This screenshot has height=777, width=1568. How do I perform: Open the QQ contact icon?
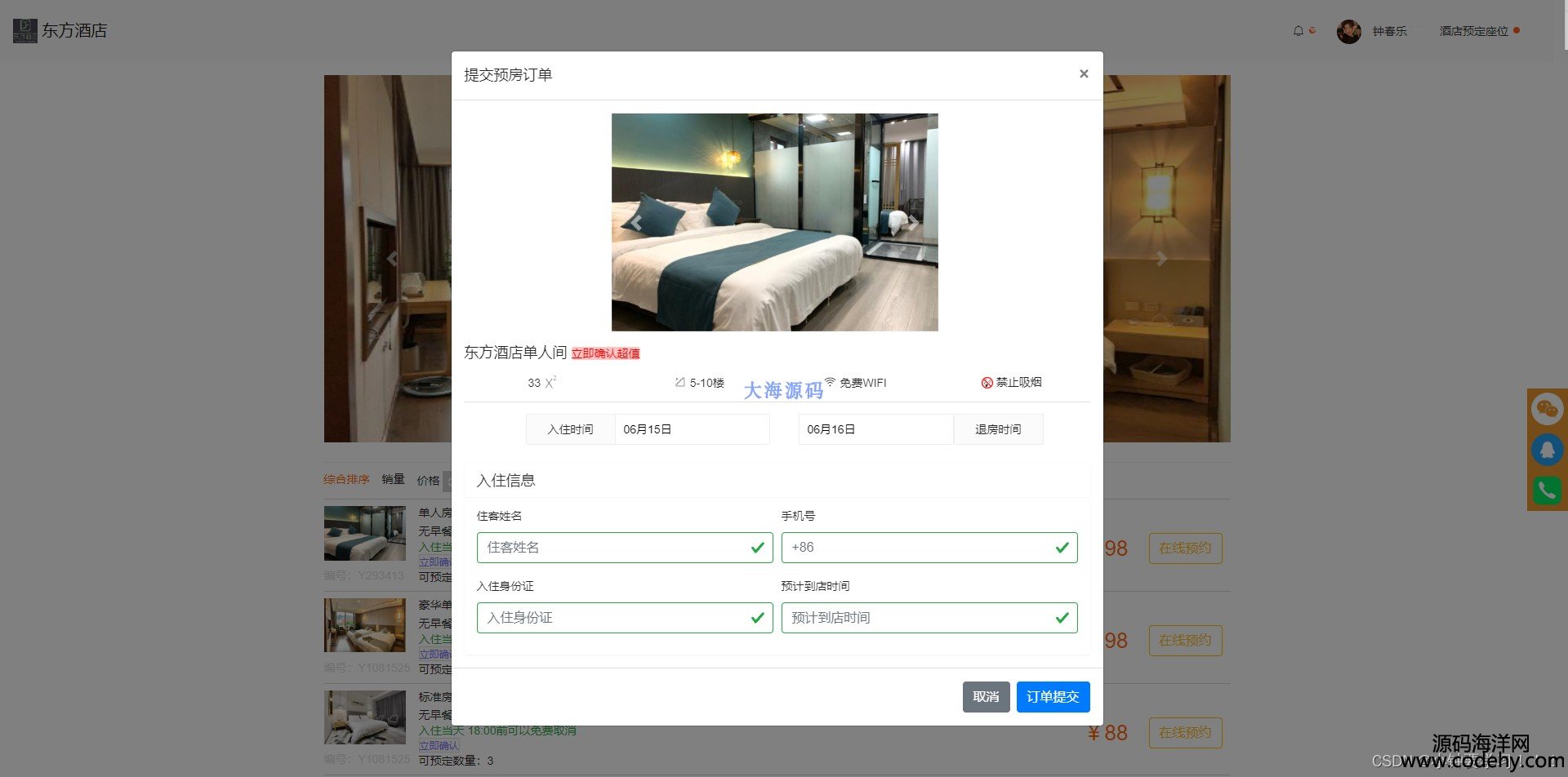click(x=1547, y=450)
